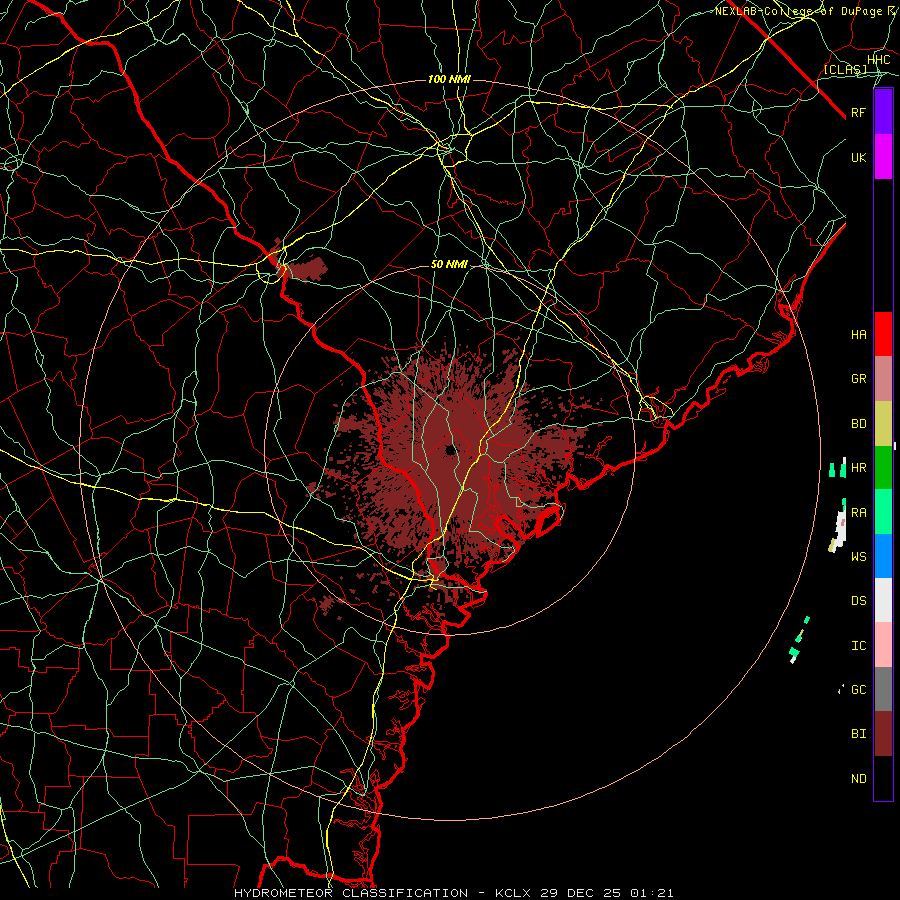The image size is (900, 900).
Task: Click the GC gray legend swatch
Action: (883, 689)
